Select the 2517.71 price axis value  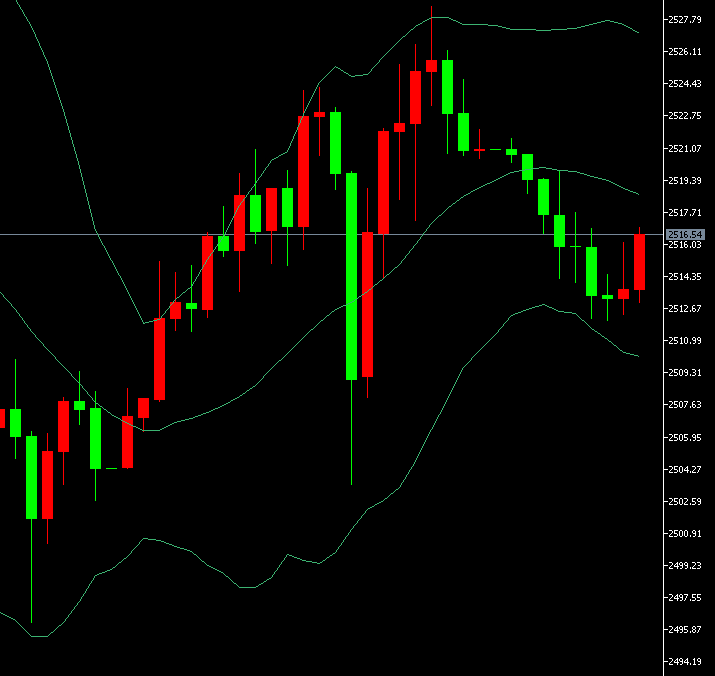685,213
